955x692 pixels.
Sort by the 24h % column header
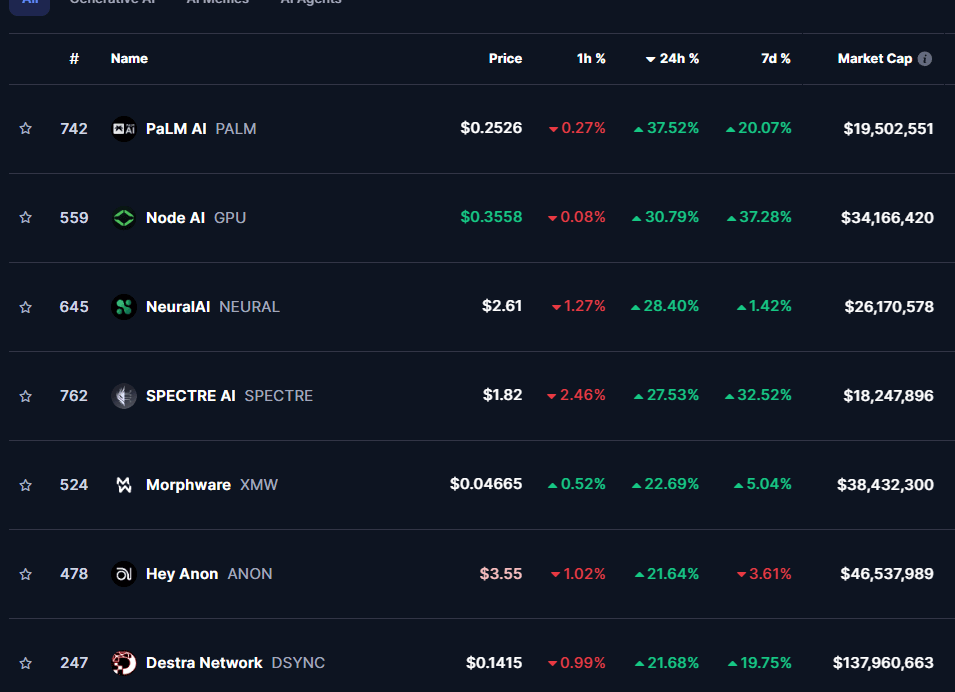tap(672, 58)
